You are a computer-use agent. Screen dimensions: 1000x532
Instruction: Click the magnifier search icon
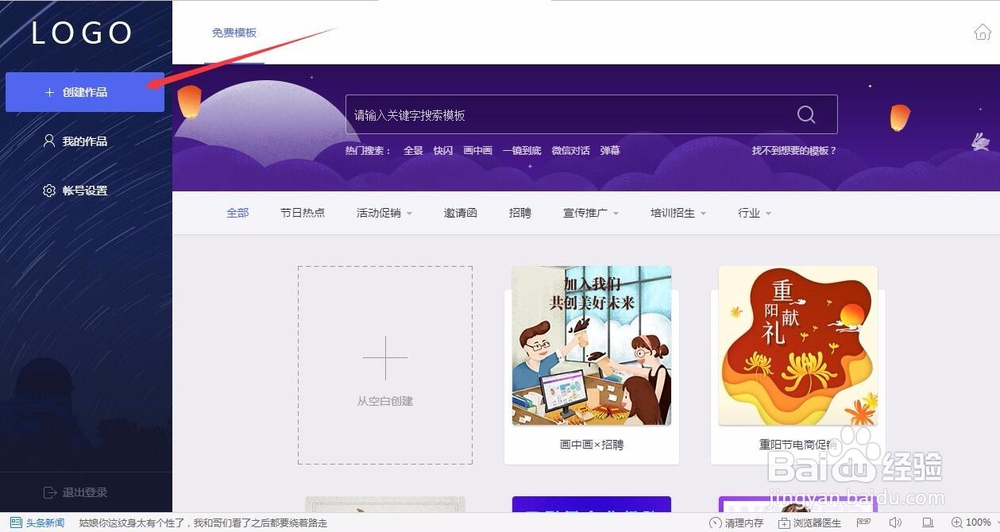(806, 114)
